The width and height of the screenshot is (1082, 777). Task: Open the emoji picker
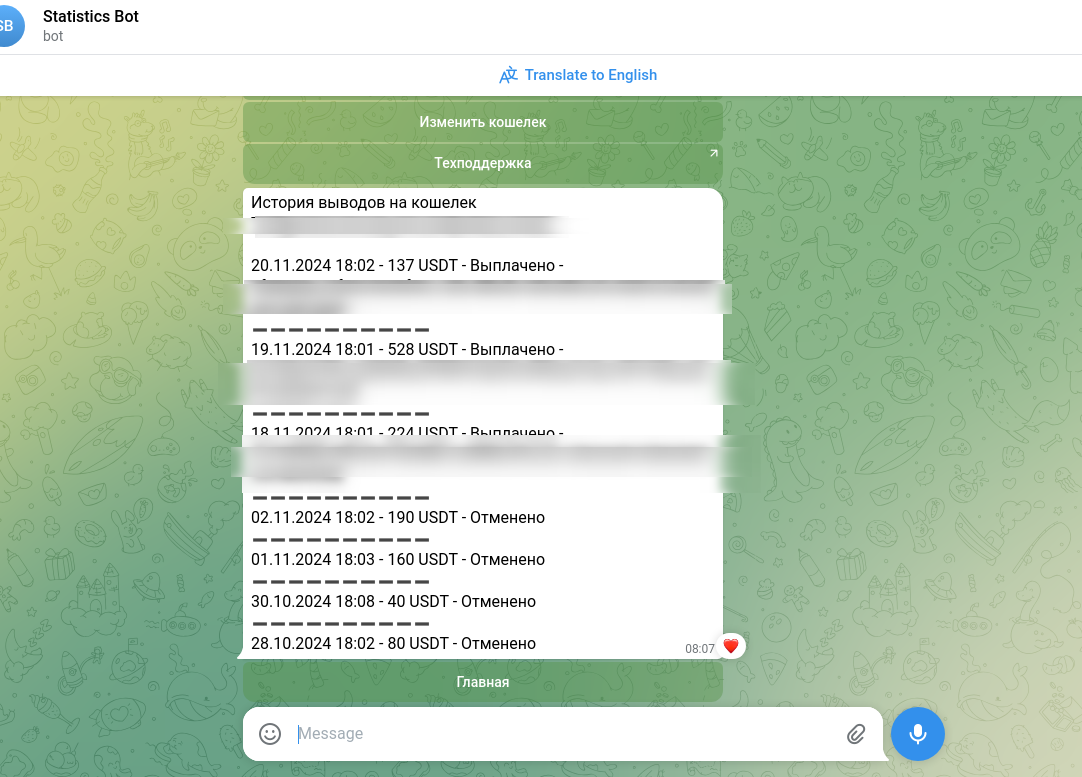click(x=270, y=734)
